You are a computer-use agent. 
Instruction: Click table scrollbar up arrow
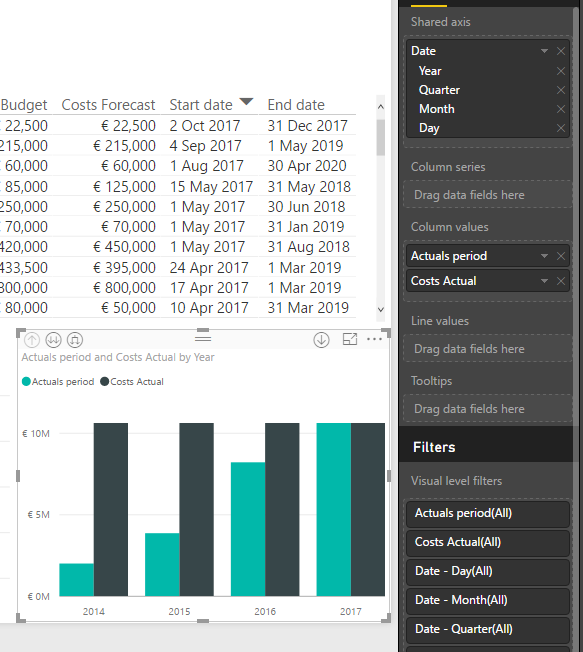click(380, 107)
